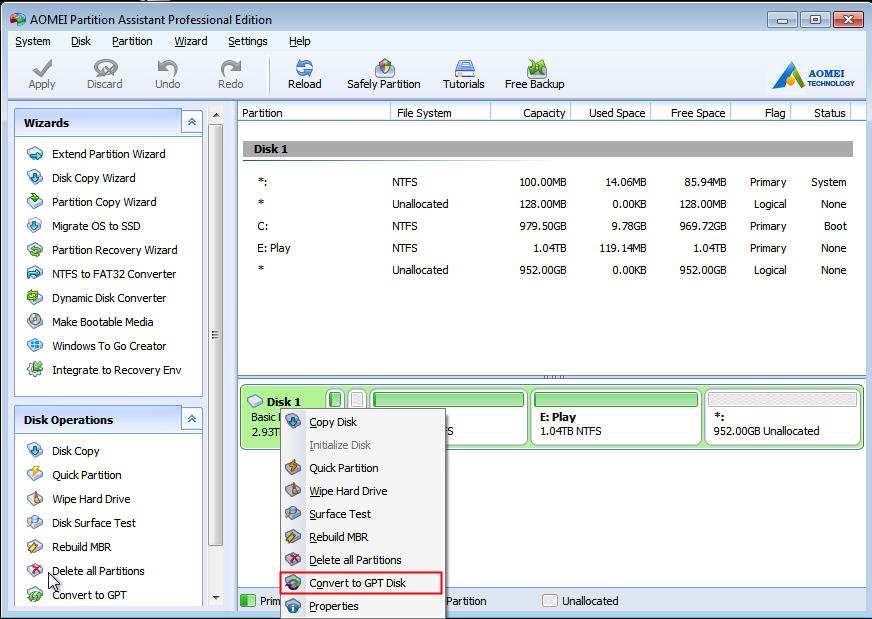Click Disk Copy under Disk Operations
The image size is (872, 619).
(x=63, y=451)
